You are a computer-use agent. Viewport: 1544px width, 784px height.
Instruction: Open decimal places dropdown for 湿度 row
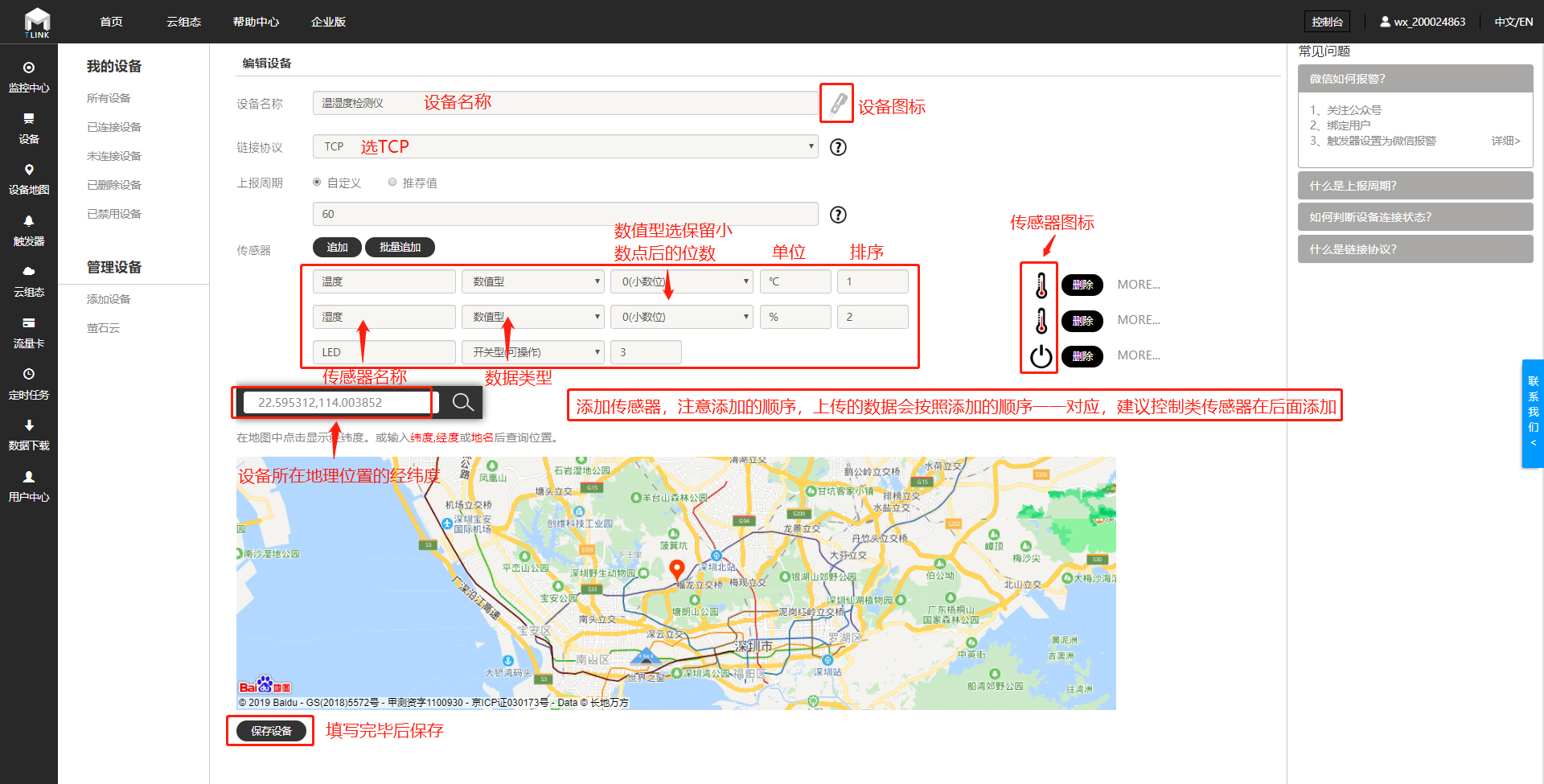coord(682,317)
